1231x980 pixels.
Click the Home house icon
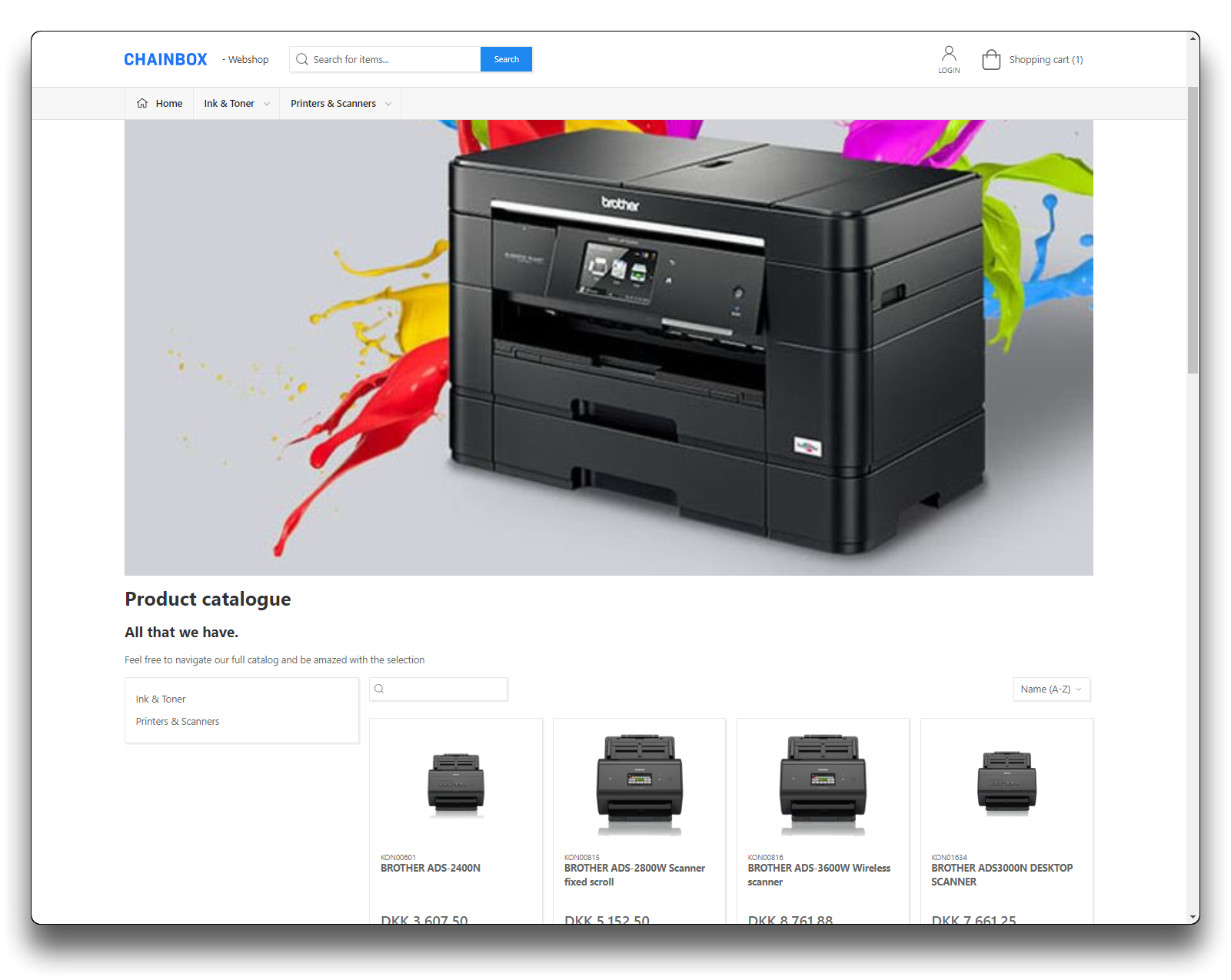click(x=142, y=104)
